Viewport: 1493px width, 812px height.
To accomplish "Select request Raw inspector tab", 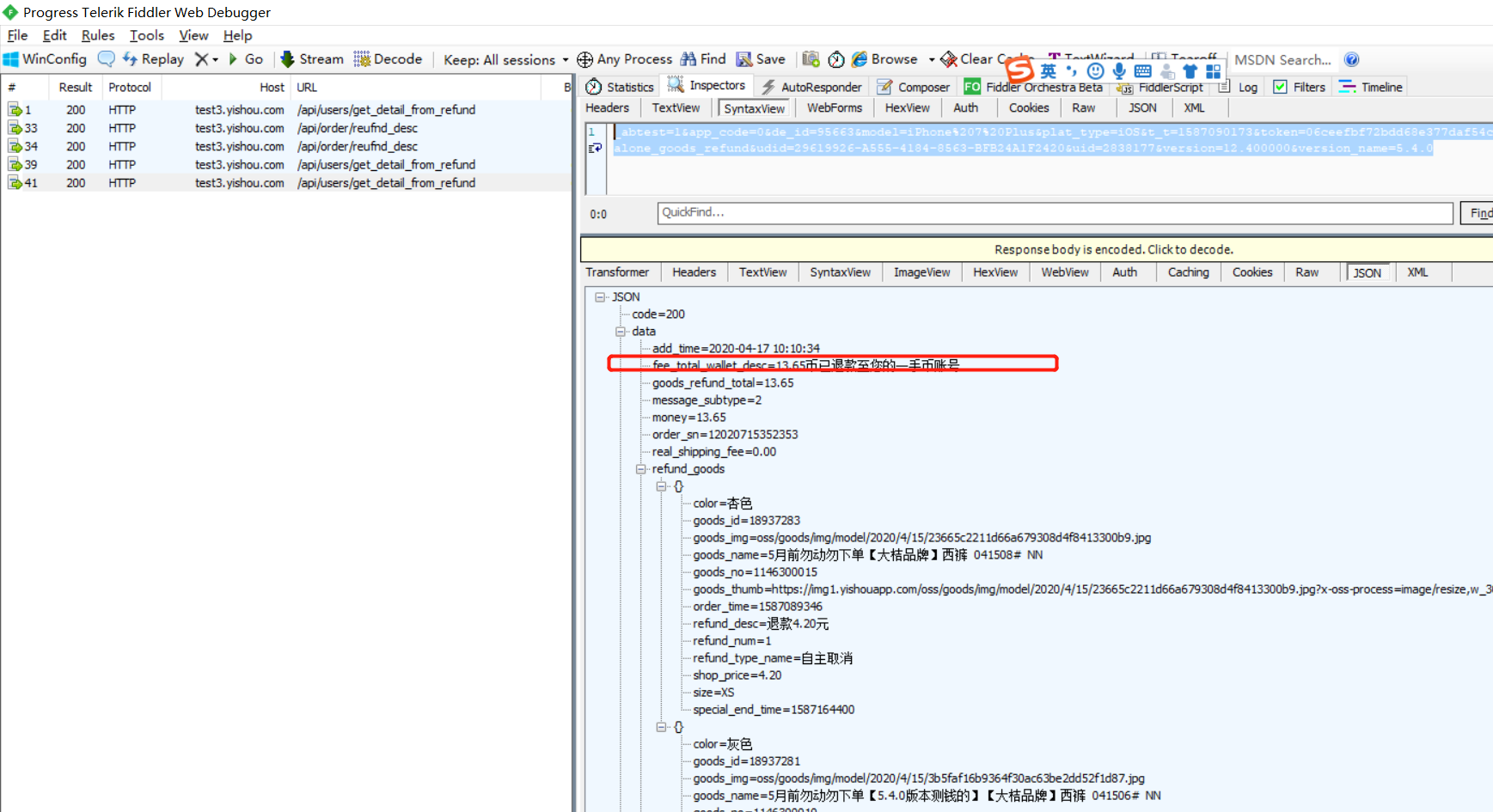I will pyautogui.click(x=1084, y=107).
